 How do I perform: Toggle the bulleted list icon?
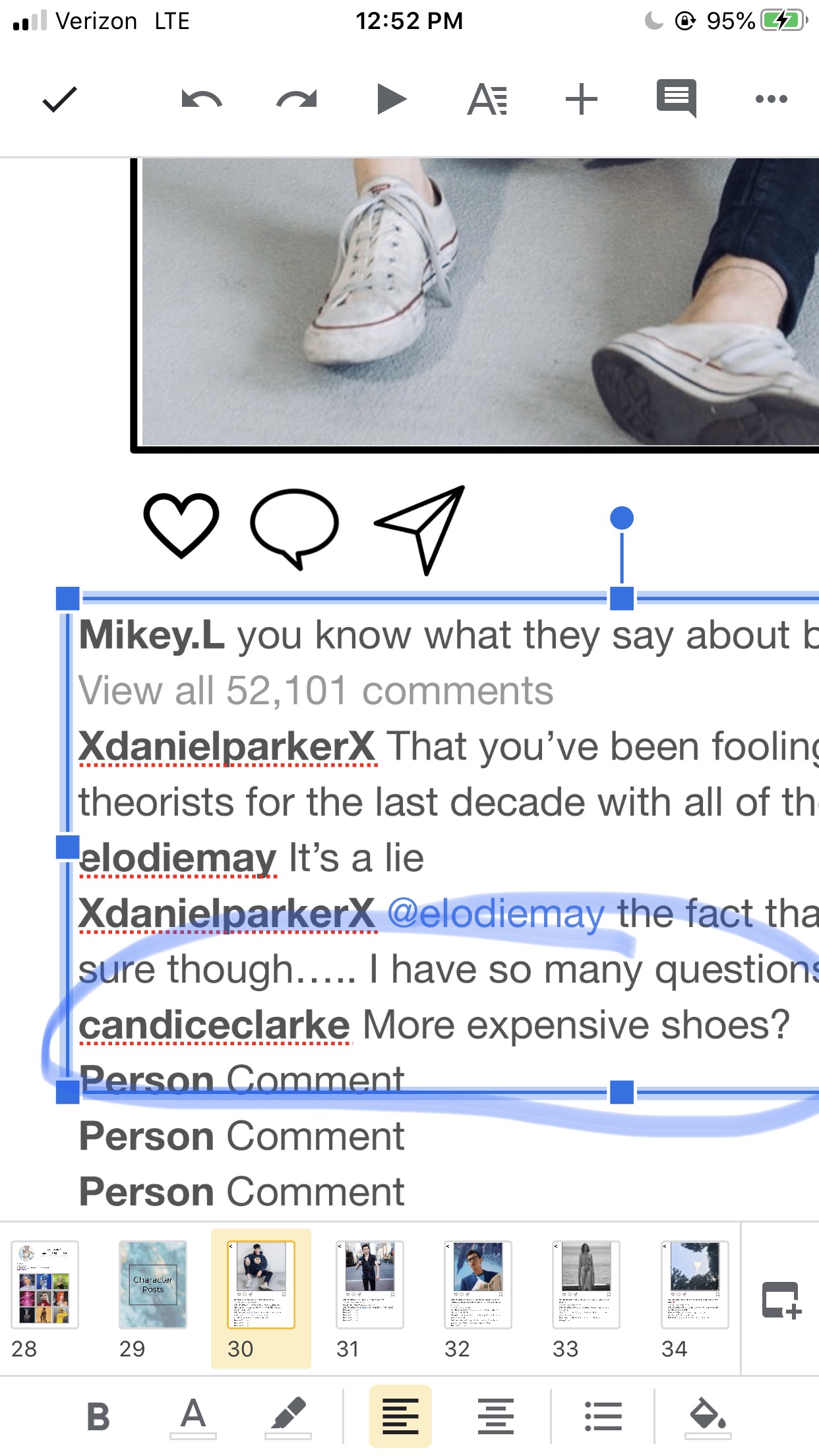[x=603, y=1416]
